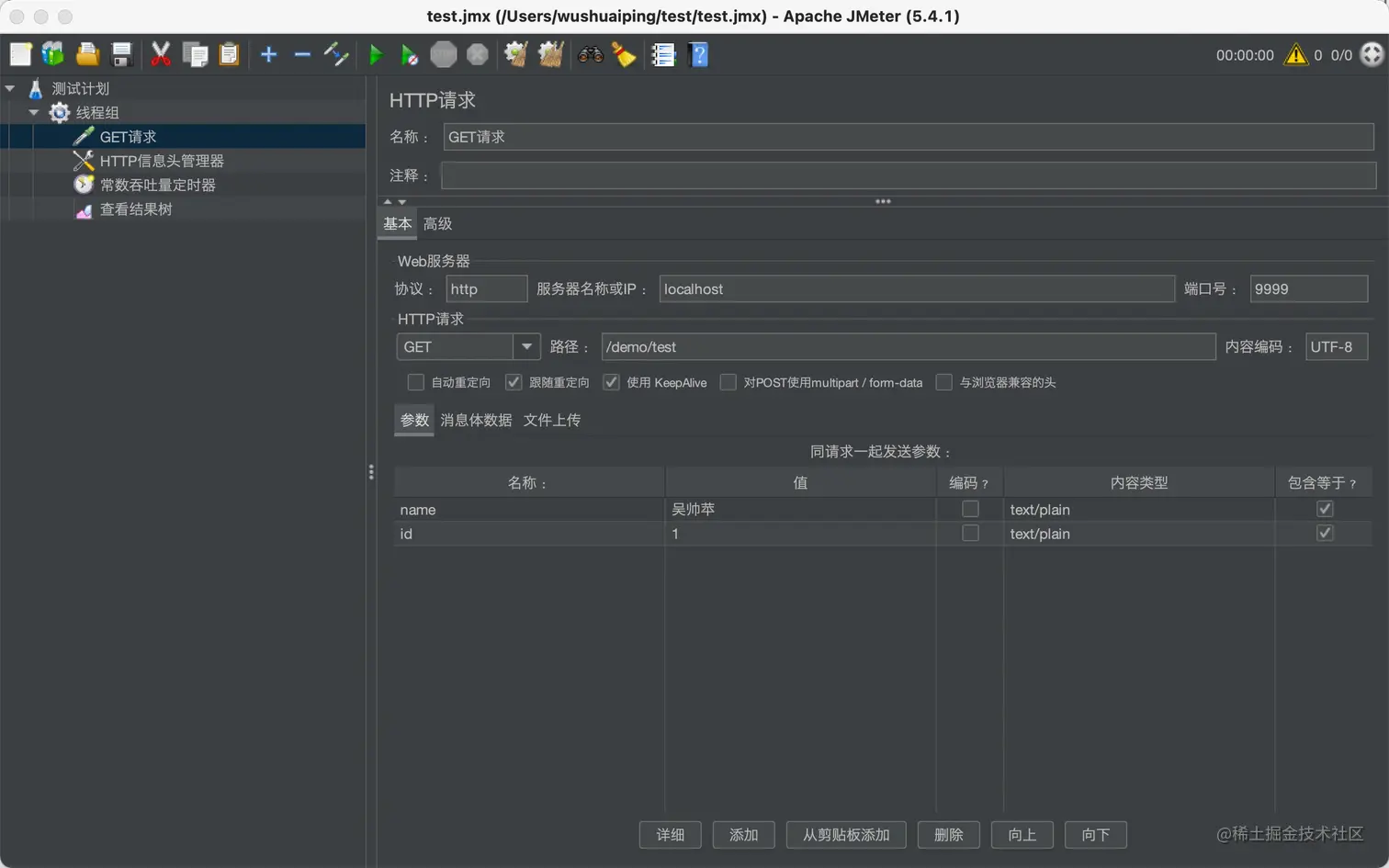Click the 详细 button
1389x868 pixels.
(671, 835)
